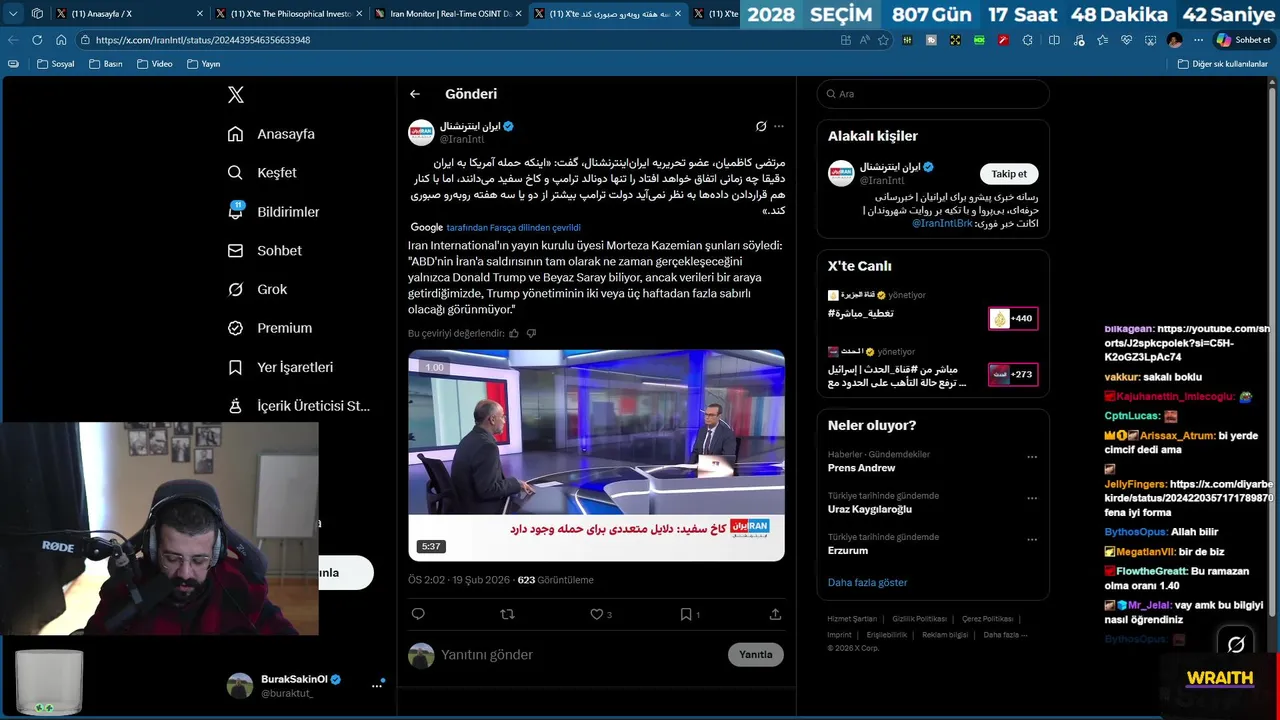
Task: Open the Sosyal bookmarks folder
Action: pyautogui.click(x=56, y=64)
